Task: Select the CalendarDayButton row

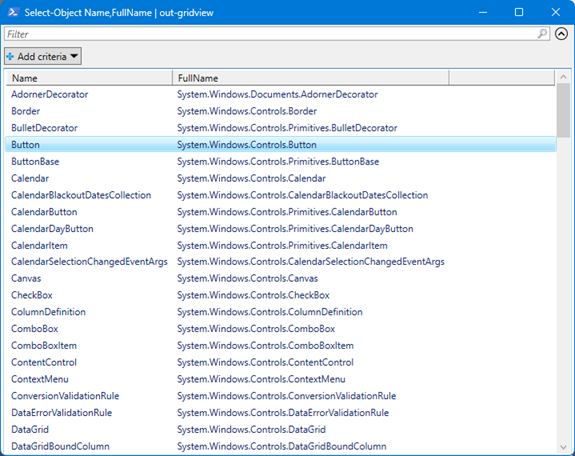Action: tap(281, 229)
